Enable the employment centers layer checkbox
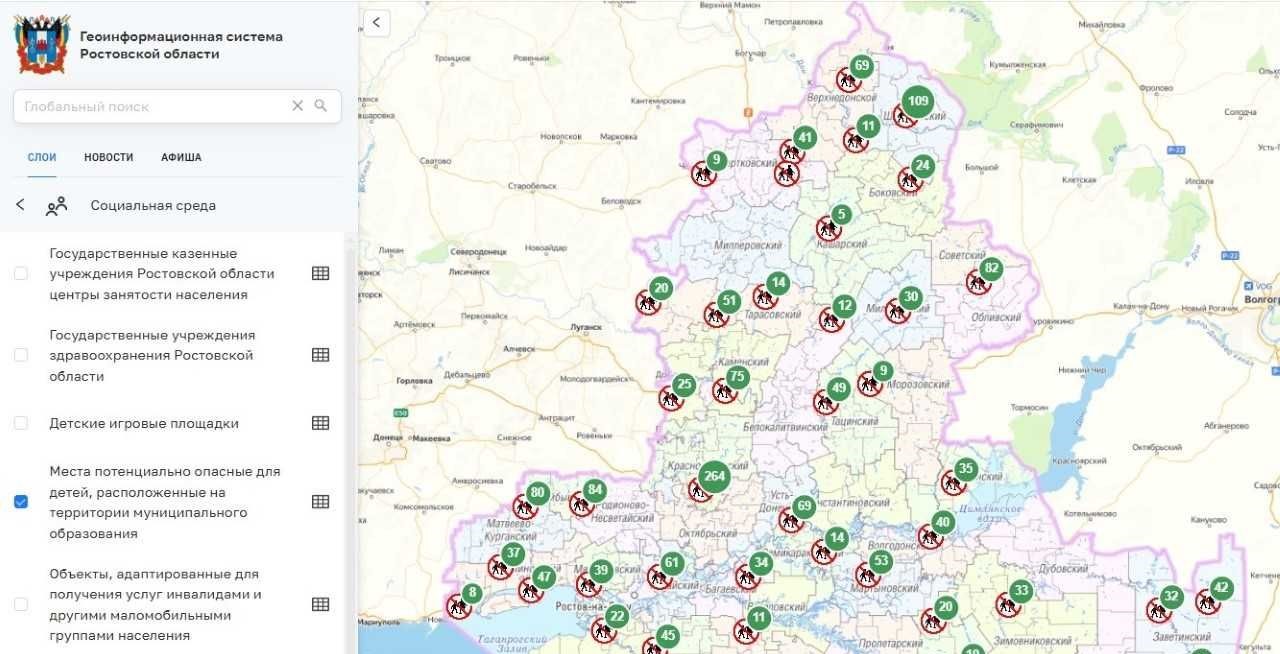The image size is (1280, 654). 21,274
